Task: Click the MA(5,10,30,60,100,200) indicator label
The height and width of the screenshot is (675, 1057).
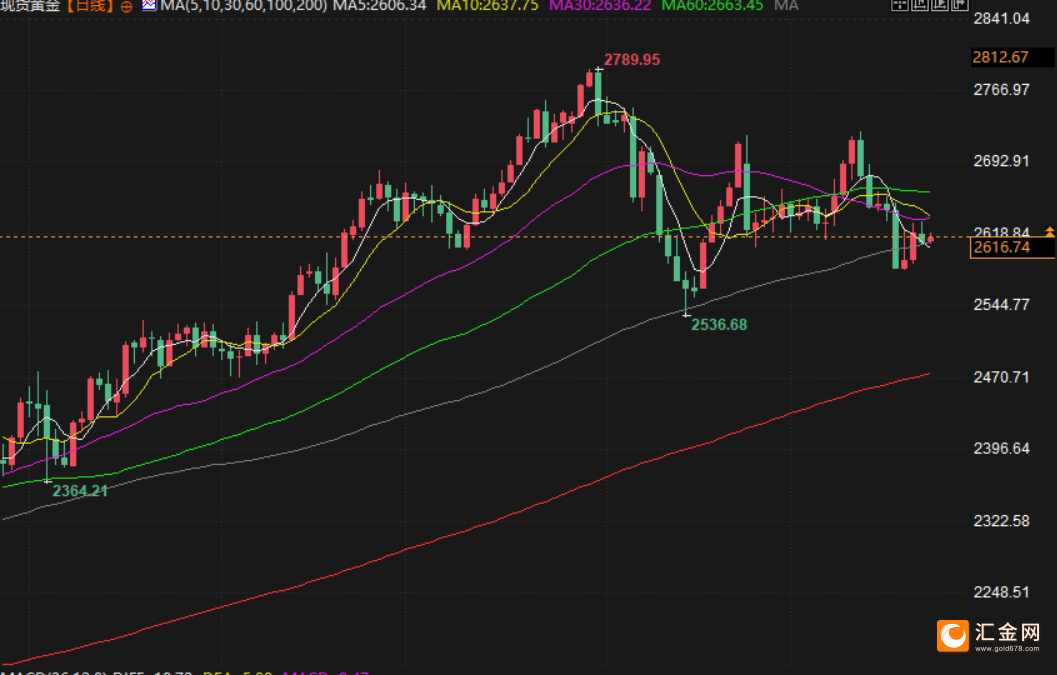Action: coord(244,6)
